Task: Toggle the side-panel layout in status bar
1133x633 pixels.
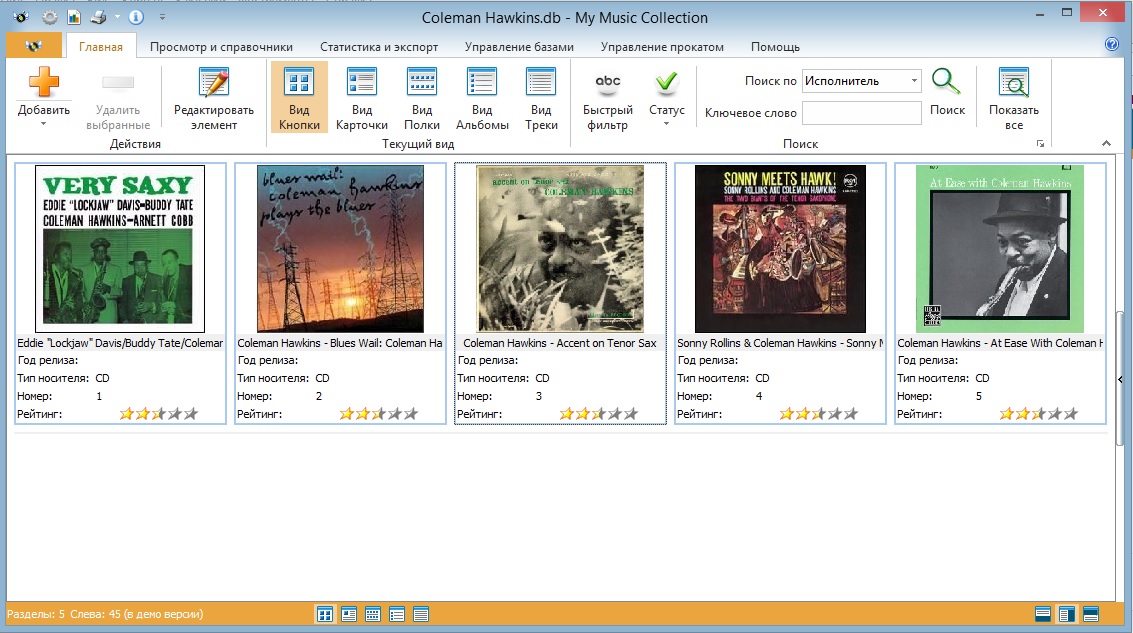Action: 1067,615
